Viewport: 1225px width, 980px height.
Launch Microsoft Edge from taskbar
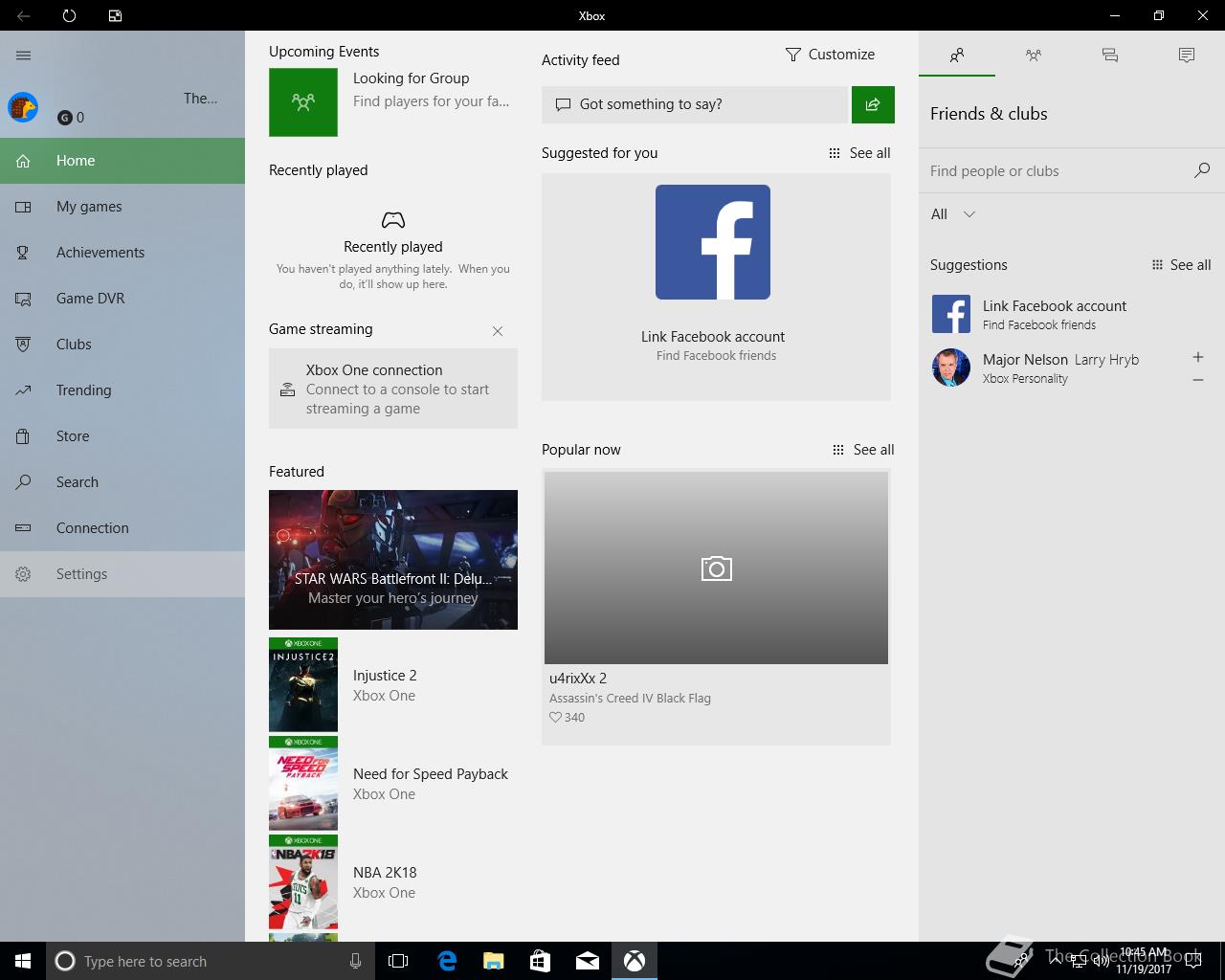[x=447, y=961]
